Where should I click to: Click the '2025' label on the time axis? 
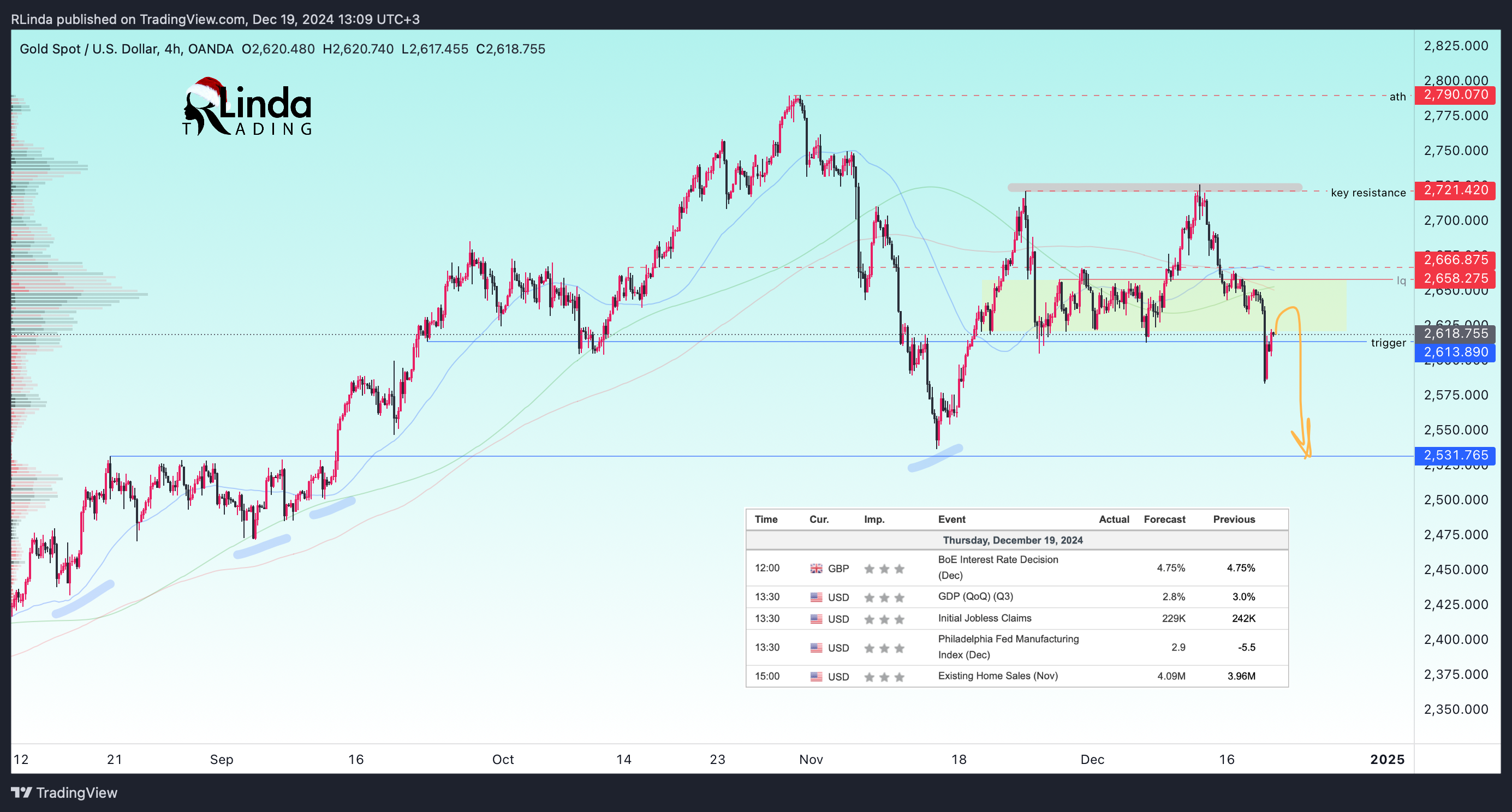tap(1387, 759)
